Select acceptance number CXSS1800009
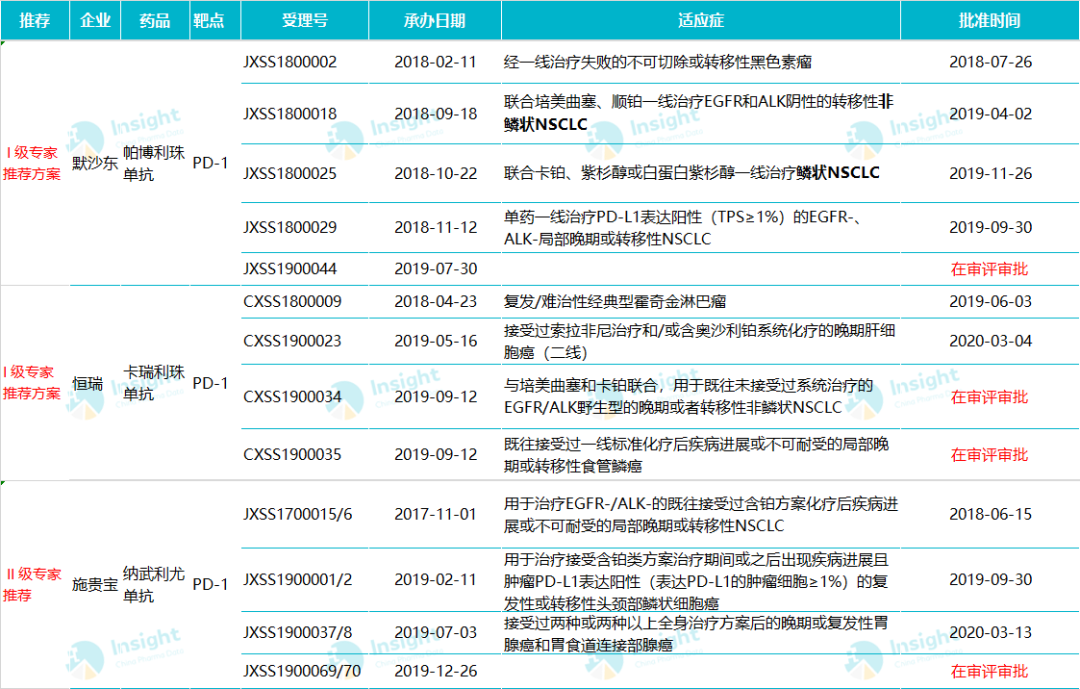The width and height of the screenshot is (1080, 689). pos(292,302)
